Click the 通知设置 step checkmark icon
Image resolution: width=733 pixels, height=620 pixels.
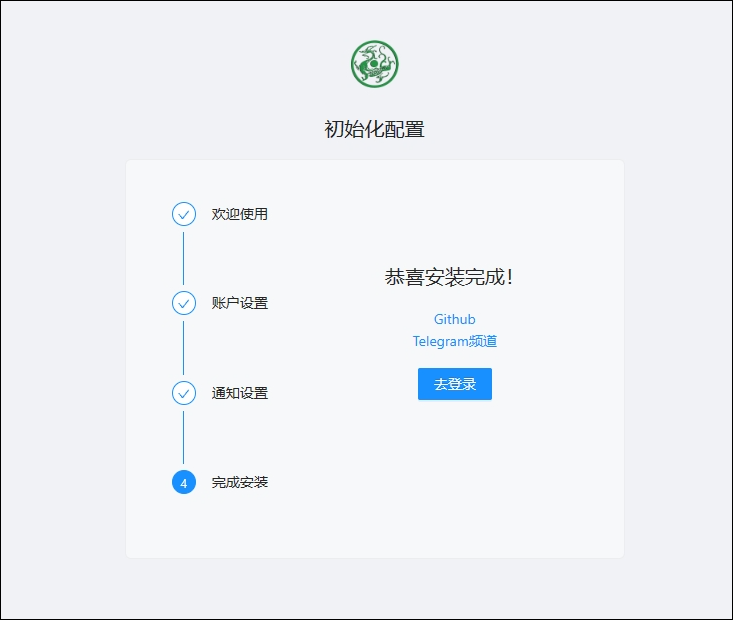coord(183,393)
